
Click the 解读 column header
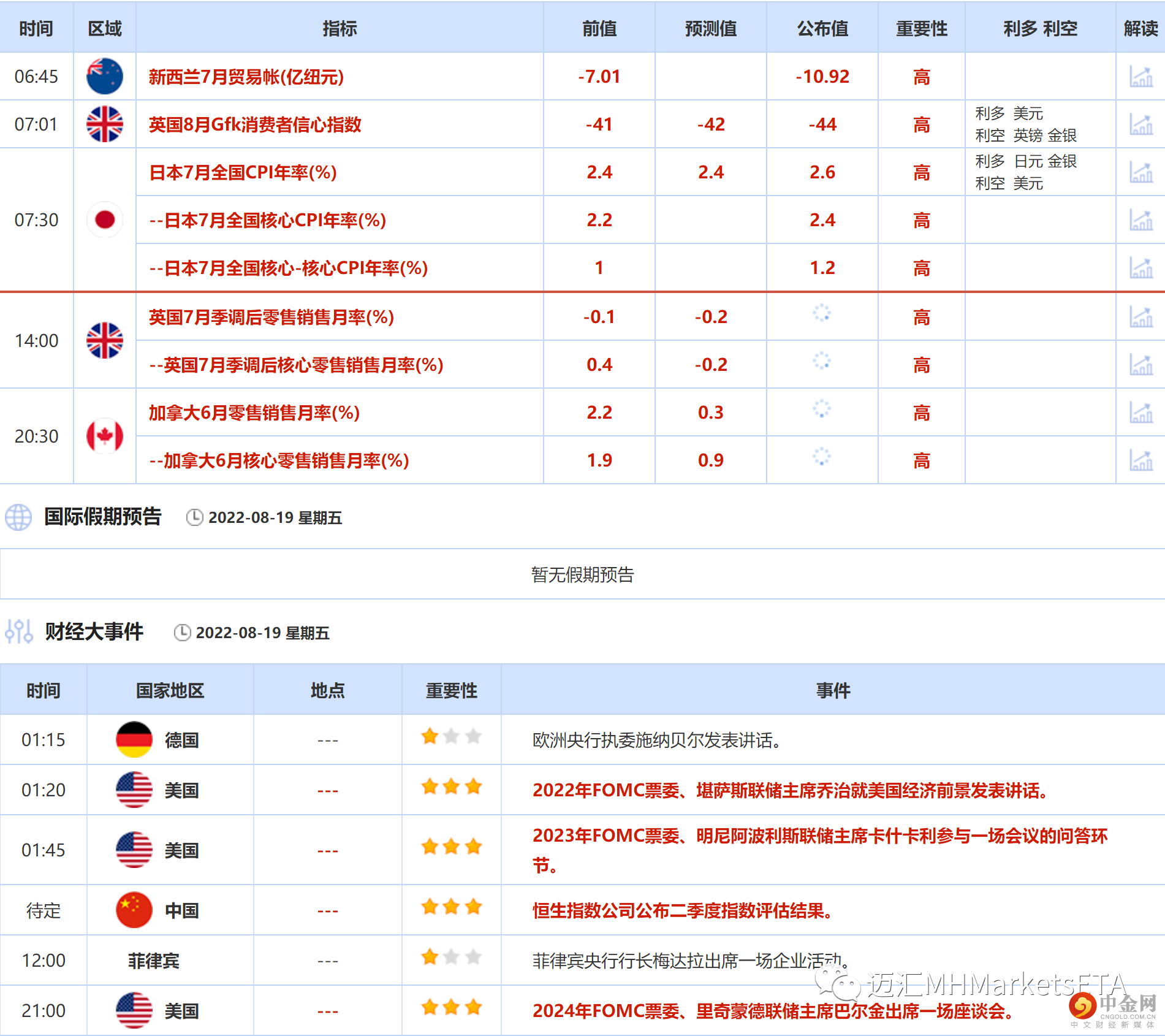1139,28
